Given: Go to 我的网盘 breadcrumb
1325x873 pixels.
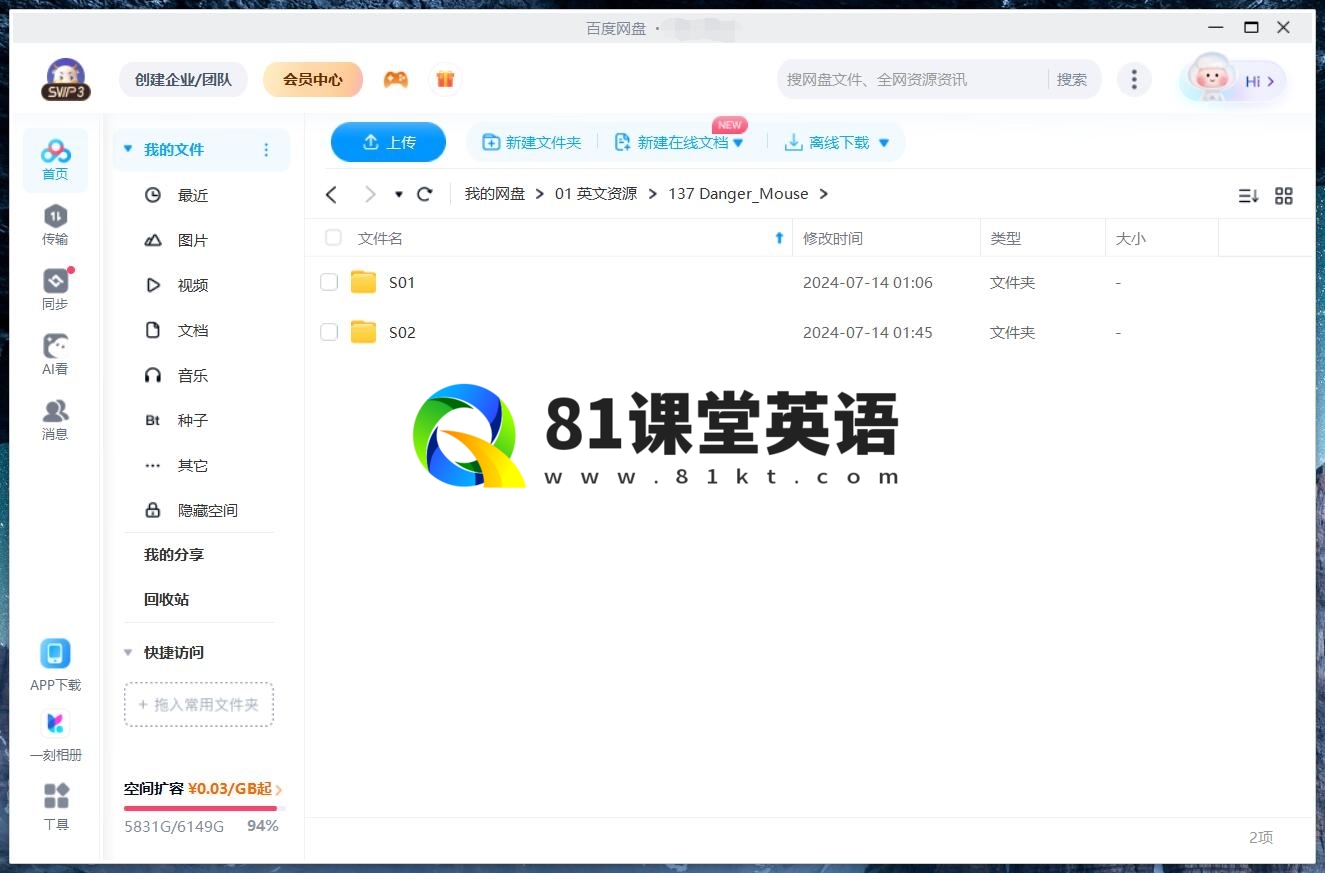Looking at the screenshot, I should [x=495, y=194].
